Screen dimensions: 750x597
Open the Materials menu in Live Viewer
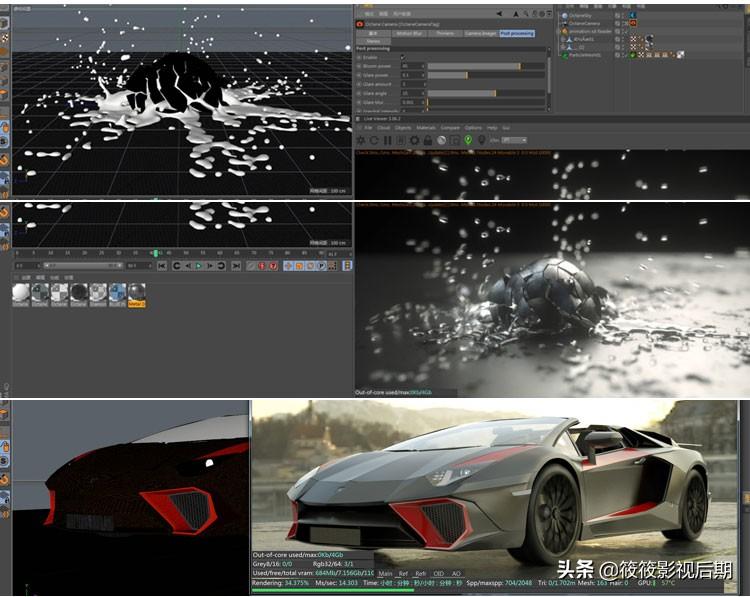[x=426, y=128]
